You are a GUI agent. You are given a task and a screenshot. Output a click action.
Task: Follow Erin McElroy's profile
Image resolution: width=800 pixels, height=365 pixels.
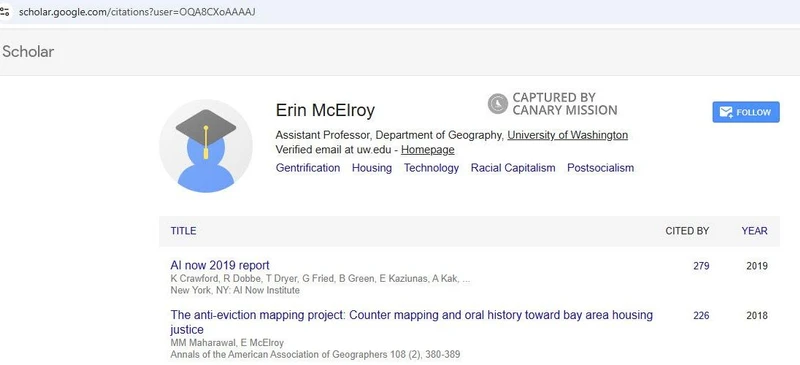(x=746, y=112)
